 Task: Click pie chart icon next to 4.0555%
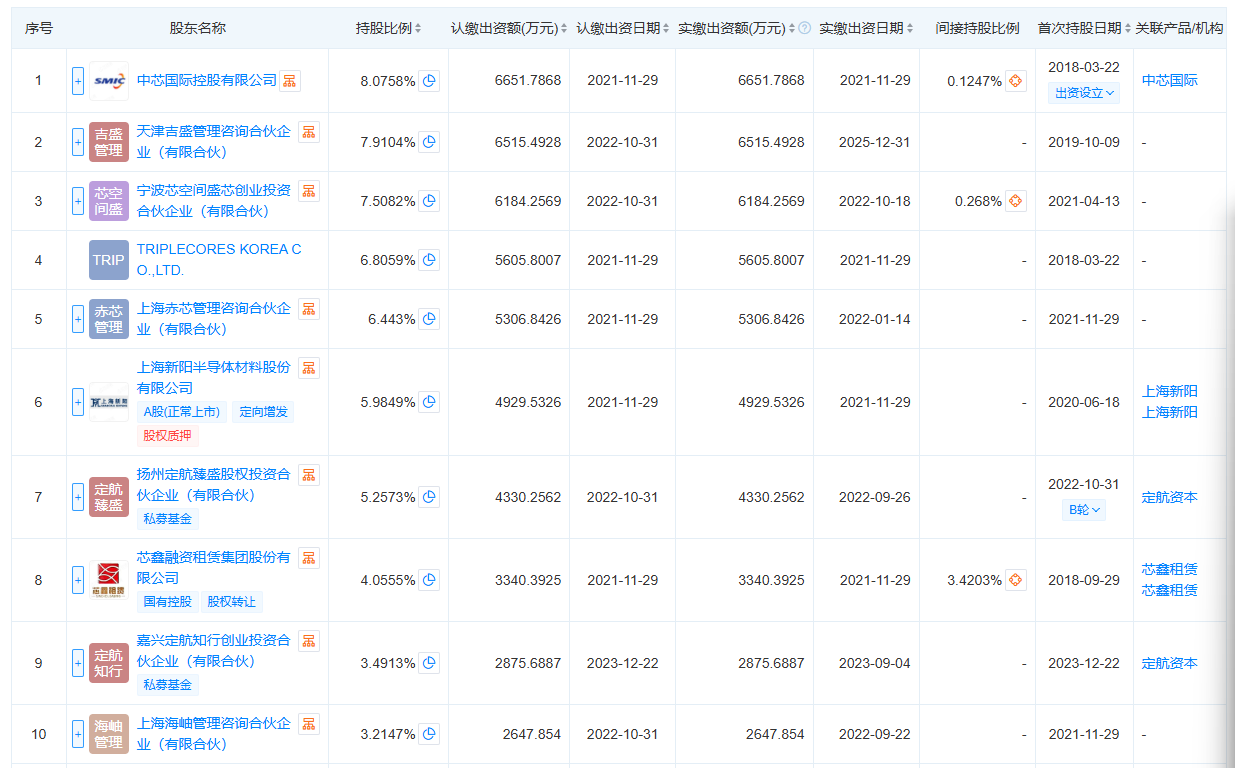tap(429, 580)
